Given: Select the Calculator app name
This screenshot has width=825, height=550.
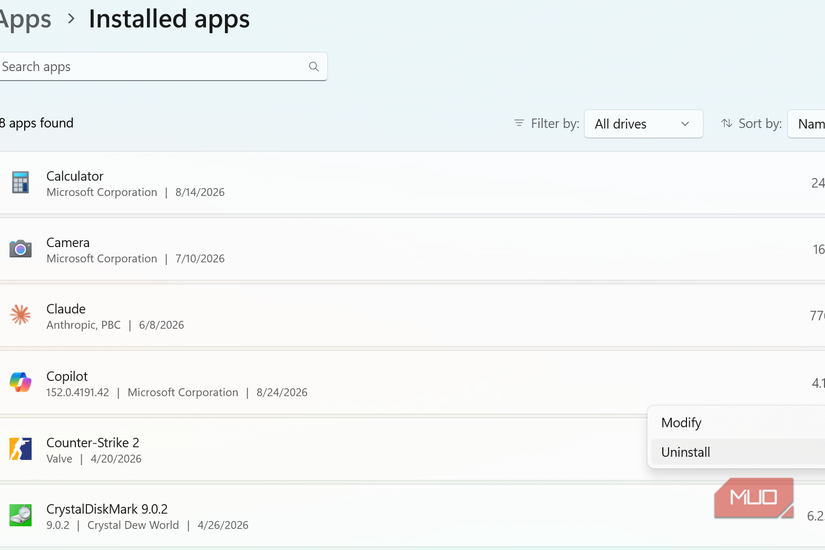Looking at the screenshot, I should click(75, 176).
